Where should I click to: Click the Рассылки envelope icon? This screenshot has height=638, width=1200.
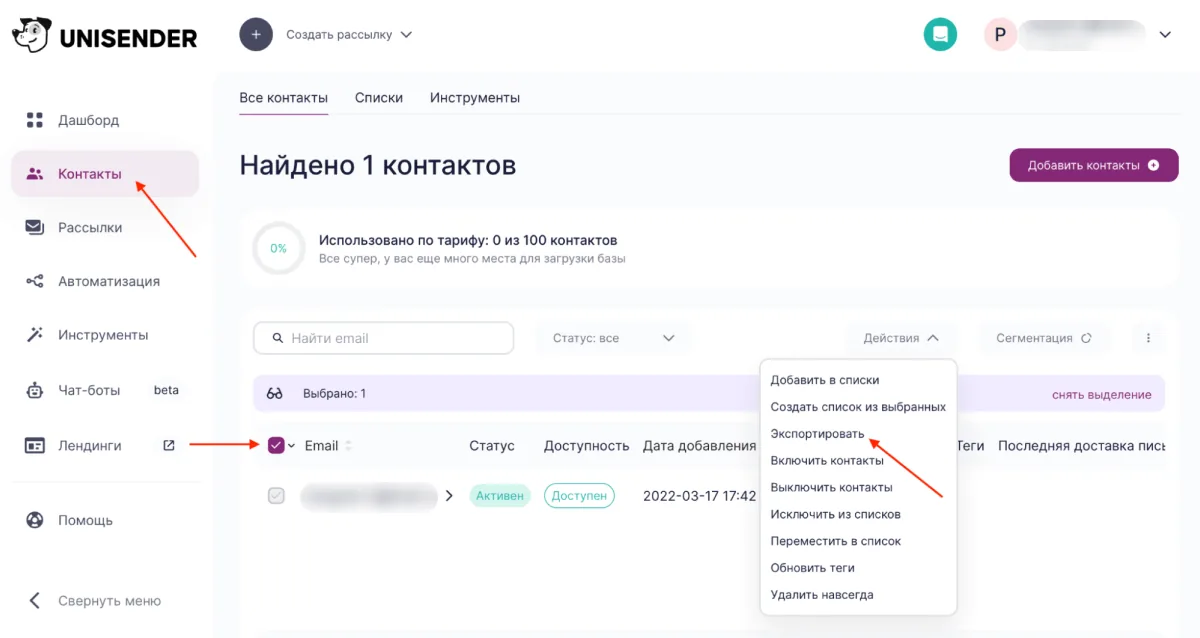(x=35, y=227)
